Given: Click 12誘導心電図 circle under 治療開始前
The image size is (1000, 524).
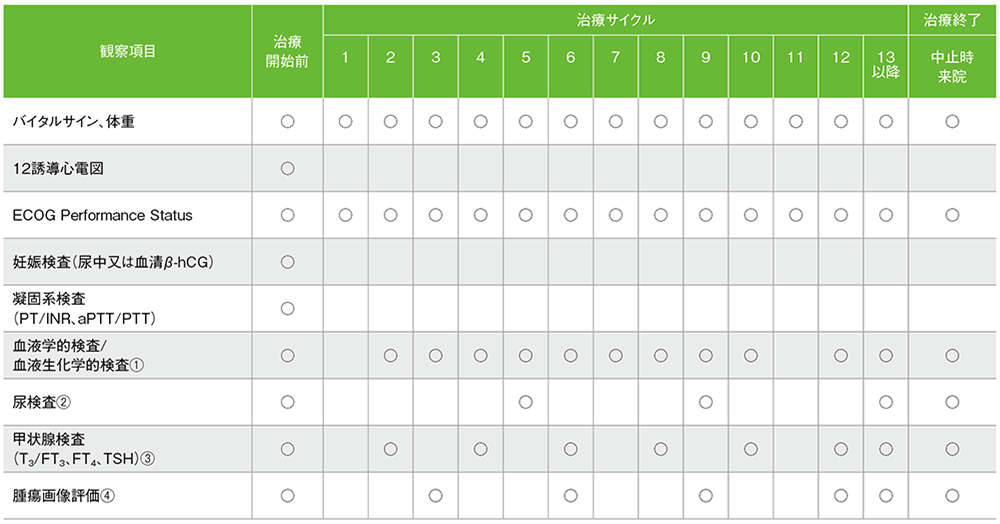Looking at the screenshot, I should click(287, 168).
